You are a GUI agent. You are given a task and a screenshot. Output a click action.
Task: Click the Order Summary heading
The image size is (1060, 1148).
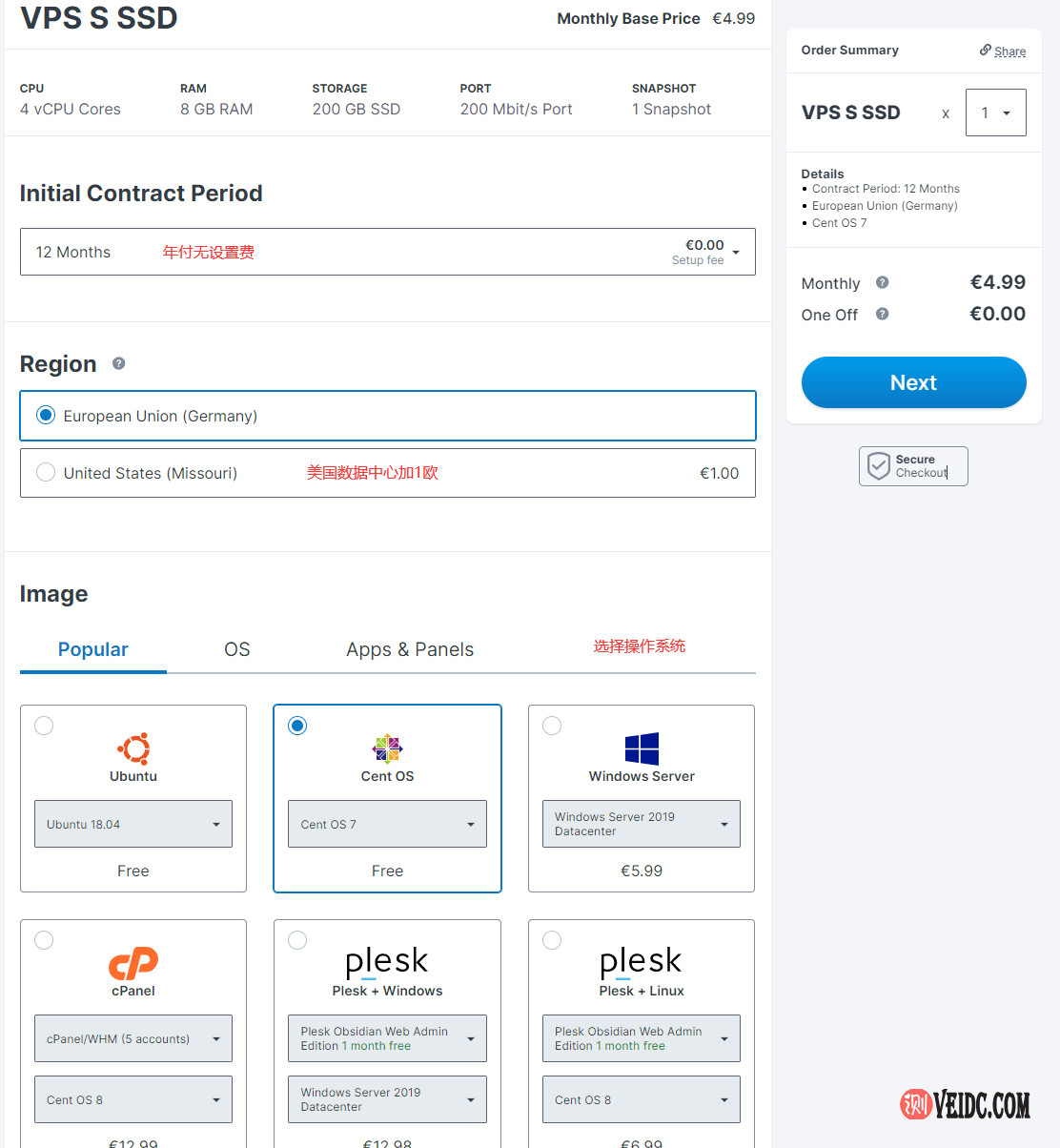pyautogui.click(x=850, y=50)
